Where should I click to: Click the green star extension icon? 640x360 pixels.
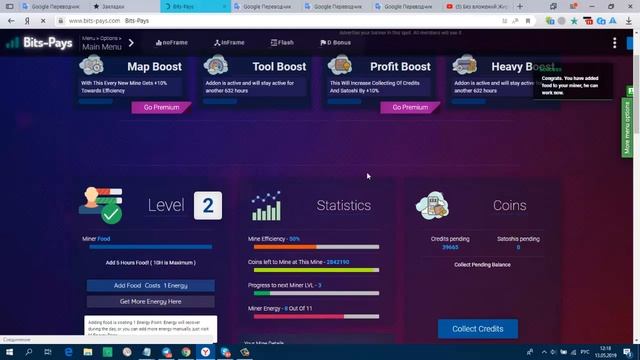tap(574, 21)
